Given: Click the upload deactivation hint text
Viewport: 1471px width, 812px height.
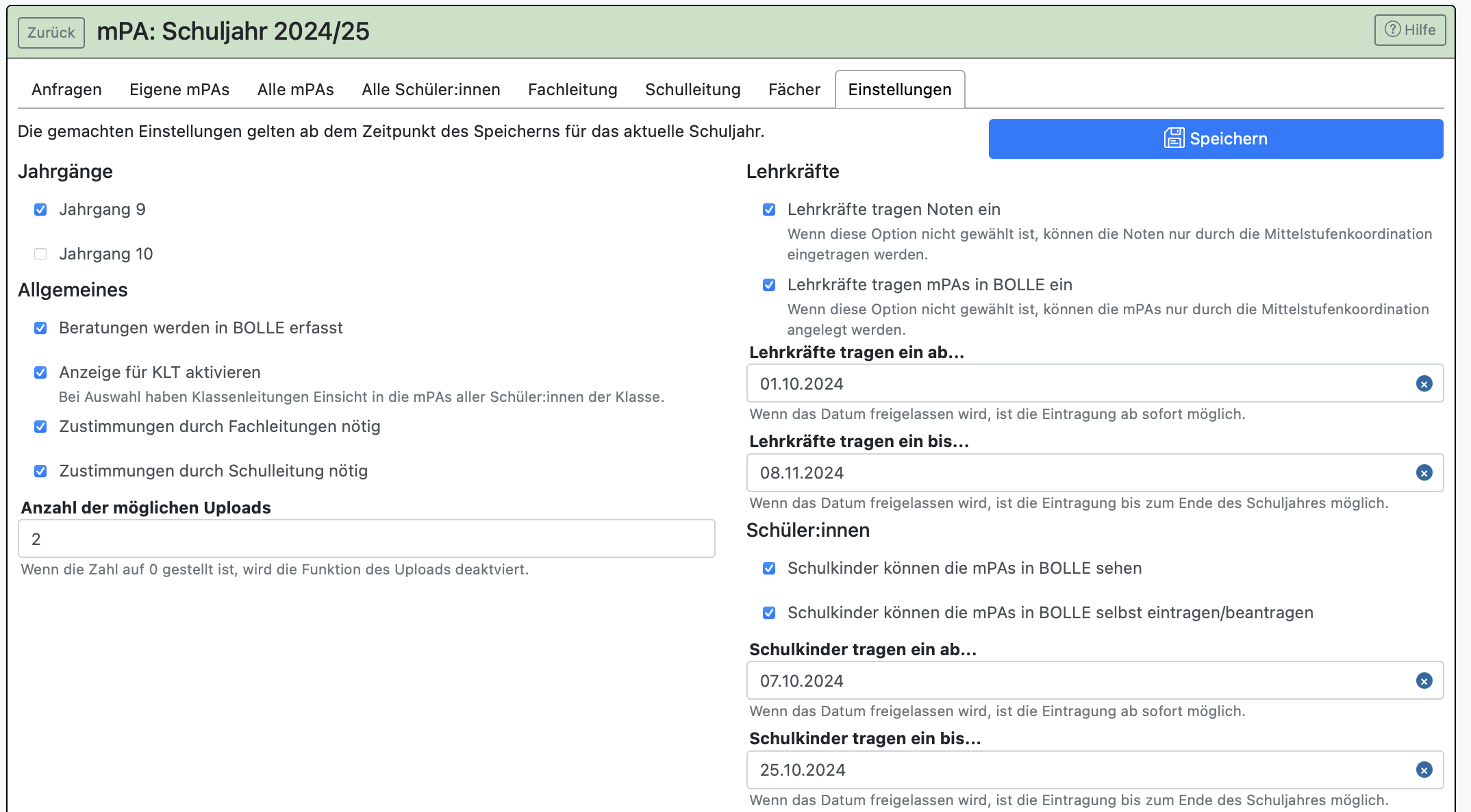Looking at the screenshot, I should pyautogui.click(x=275, y=570).
